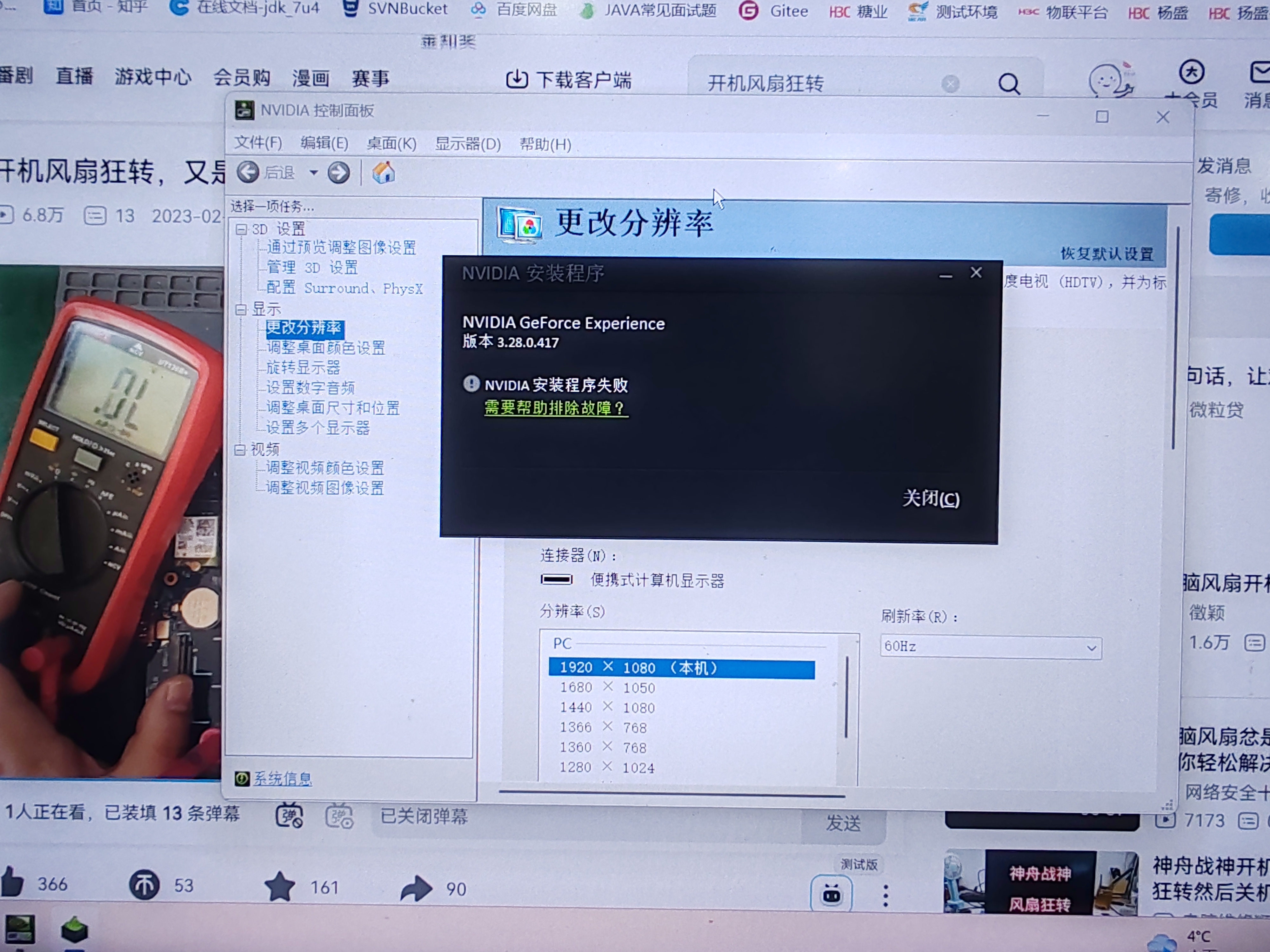The width and height of the screenshot is (1270, 952).
Task: Collapse the 3D 设置 tree node
Action: tap(241, 229)
